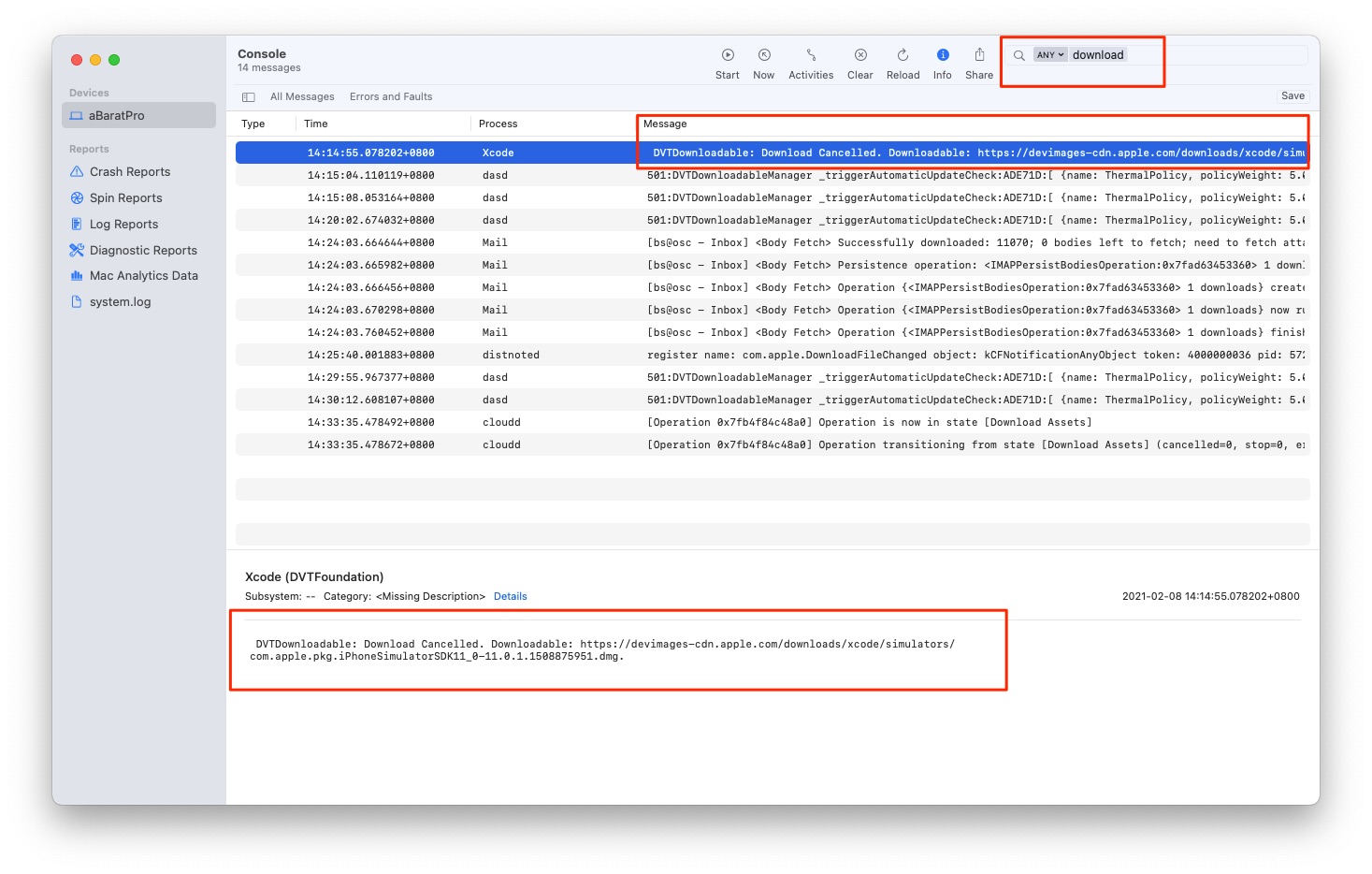Select aBaratPro device in sidebar
Screen dimensions: 1372x874
pos(138,115)
